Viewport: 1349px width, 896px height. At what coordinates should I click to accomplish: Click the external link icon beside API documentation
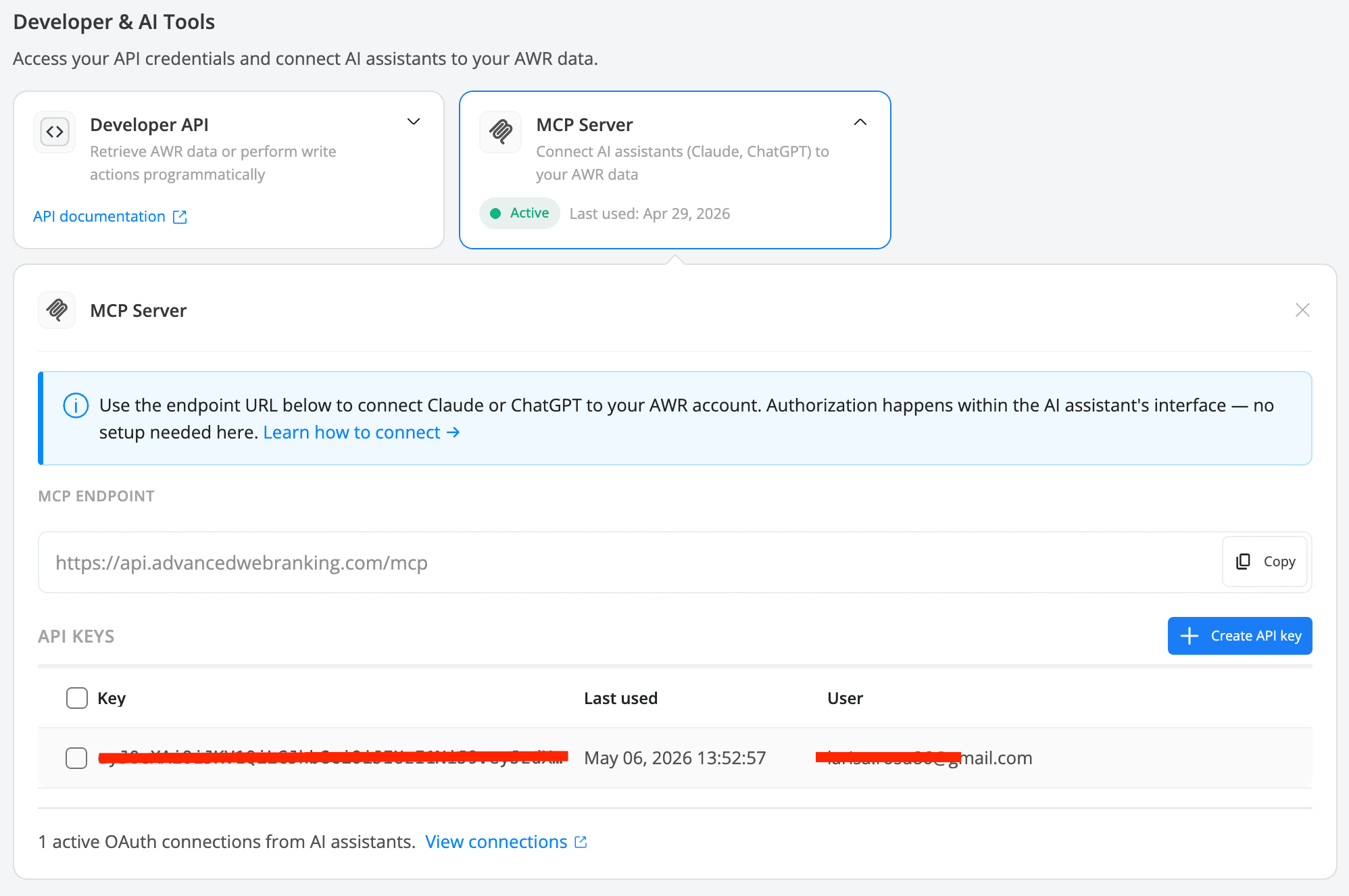[180, 217]
